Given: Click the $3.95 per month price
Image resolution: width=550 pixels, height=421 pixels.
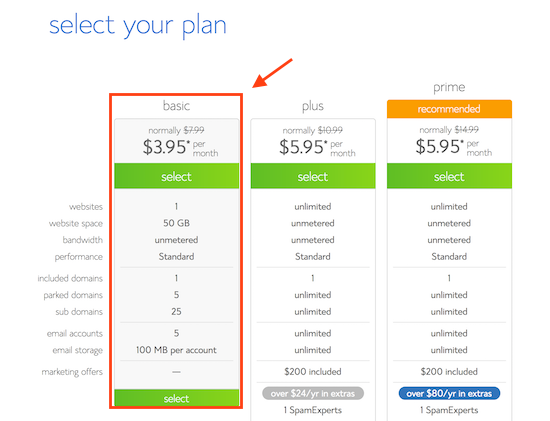Looking at the screenshot, I should click(180, 147).
